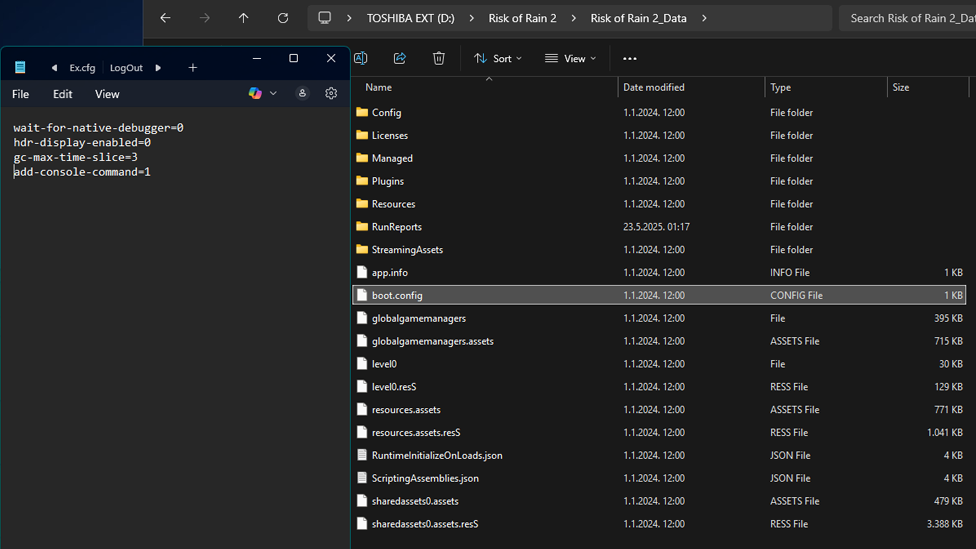Select the level0.resS file
Screen dimensions: 976x549
(x=659, y=387)
